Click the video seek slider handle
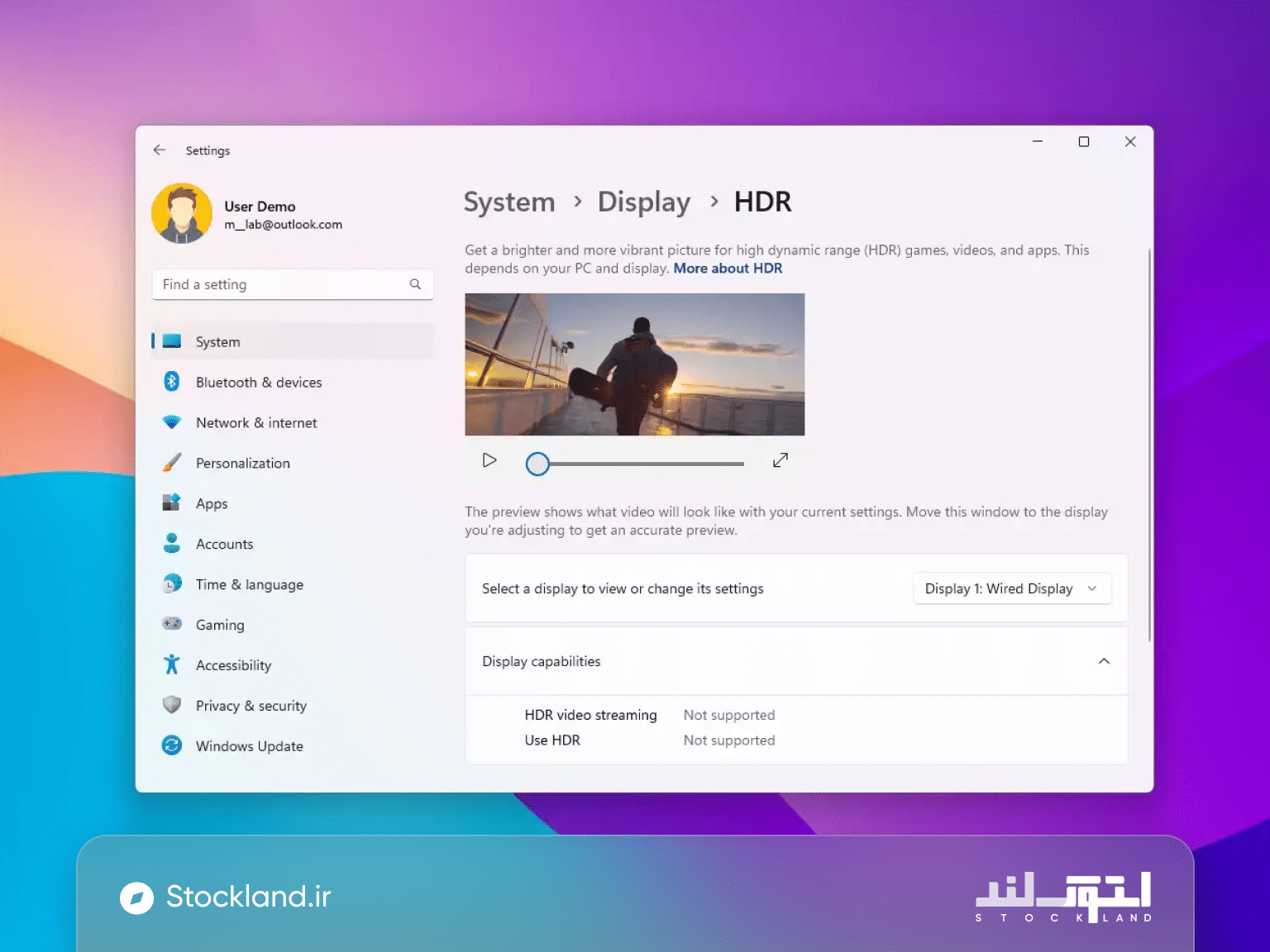 tap(537, 464)
